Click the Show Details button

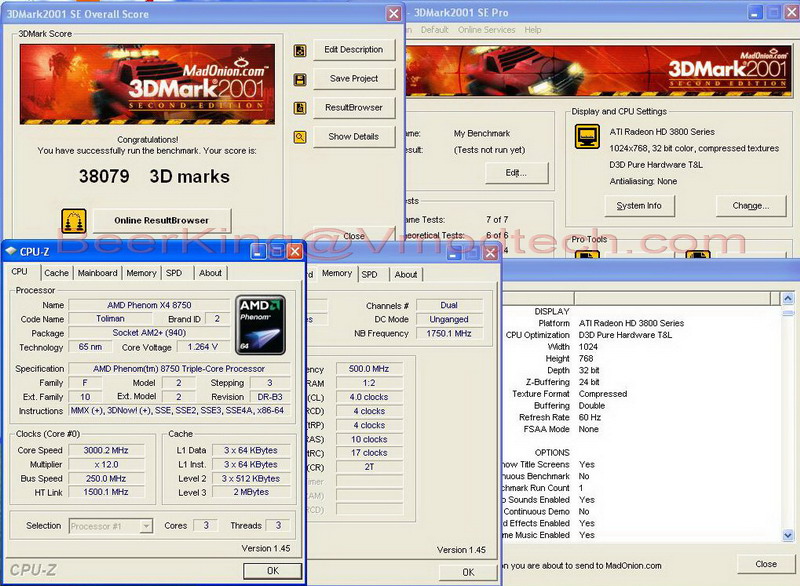coord(354,137)
